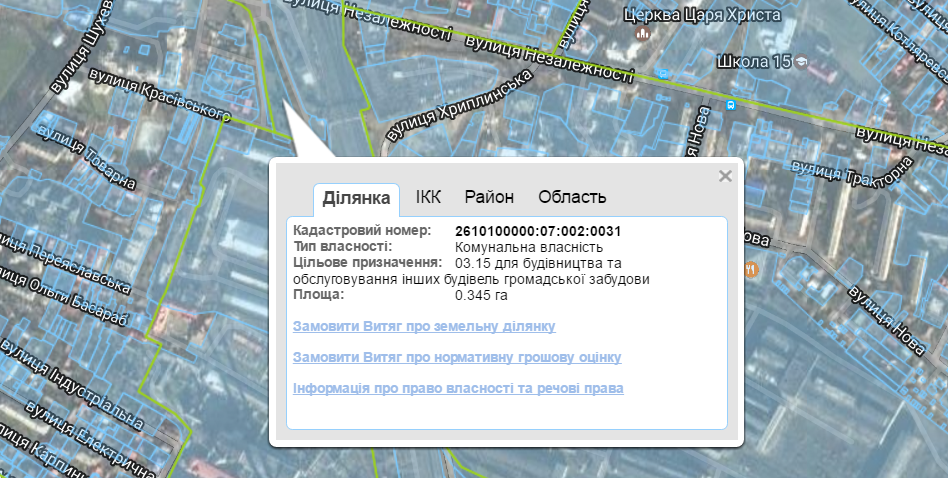This screenshot has width=948, height=478.
Task: Open the ІКК tab
Action: pyautogui.click(x=428, y=197)
